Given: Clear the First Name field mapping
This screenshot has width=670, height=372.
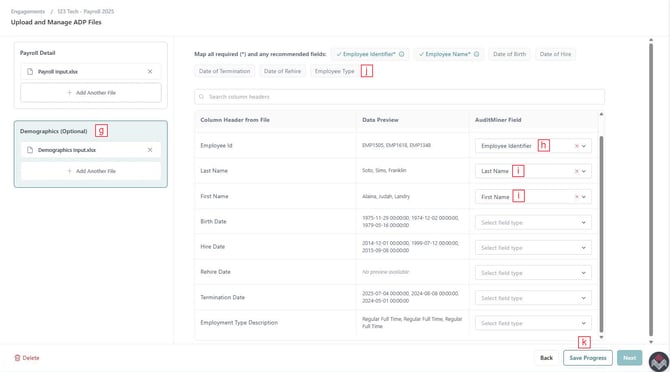Looking at the screenshot, I should tap(576, 197).
